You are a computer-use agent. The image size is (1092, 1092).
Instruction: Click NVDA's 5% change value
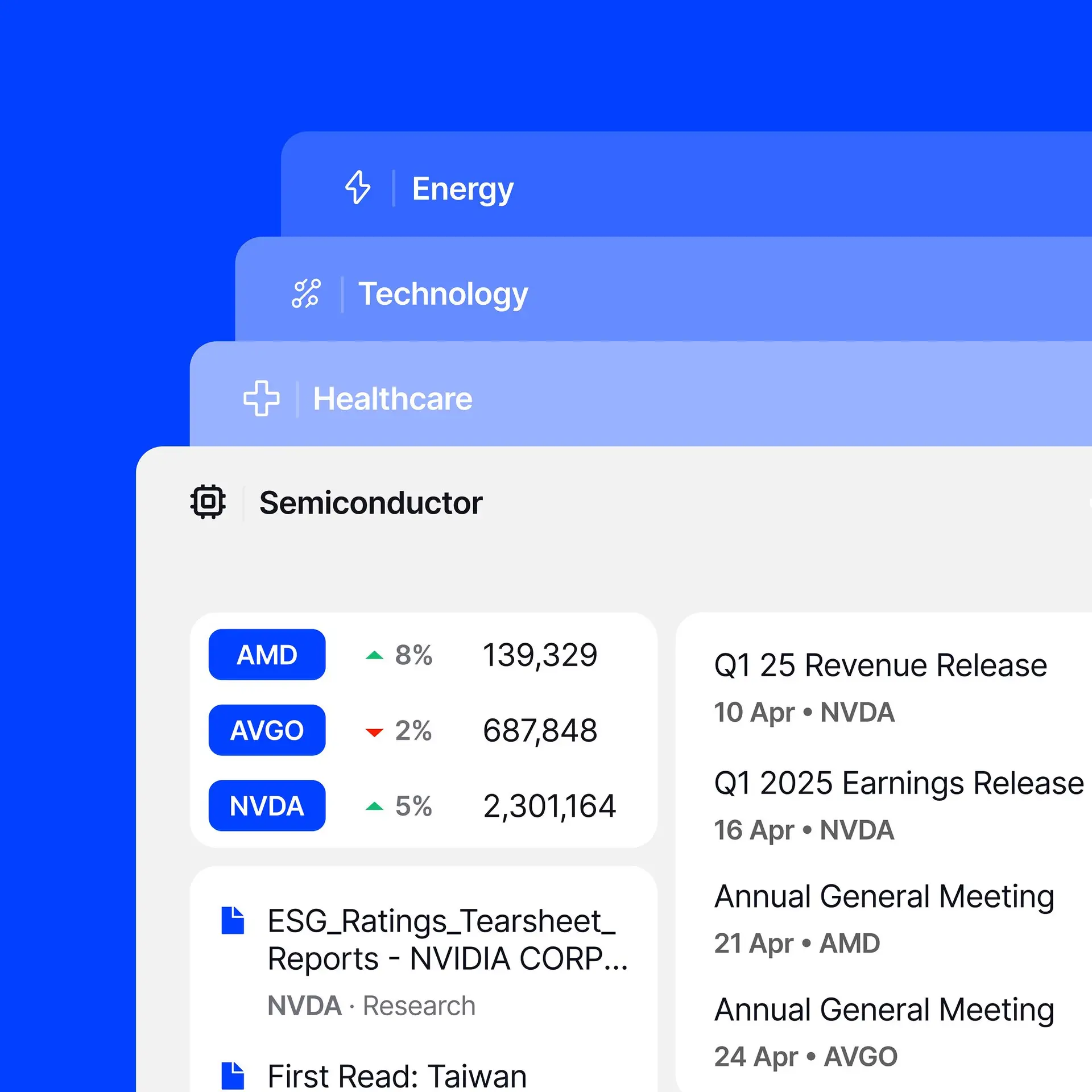click(413, 806)
